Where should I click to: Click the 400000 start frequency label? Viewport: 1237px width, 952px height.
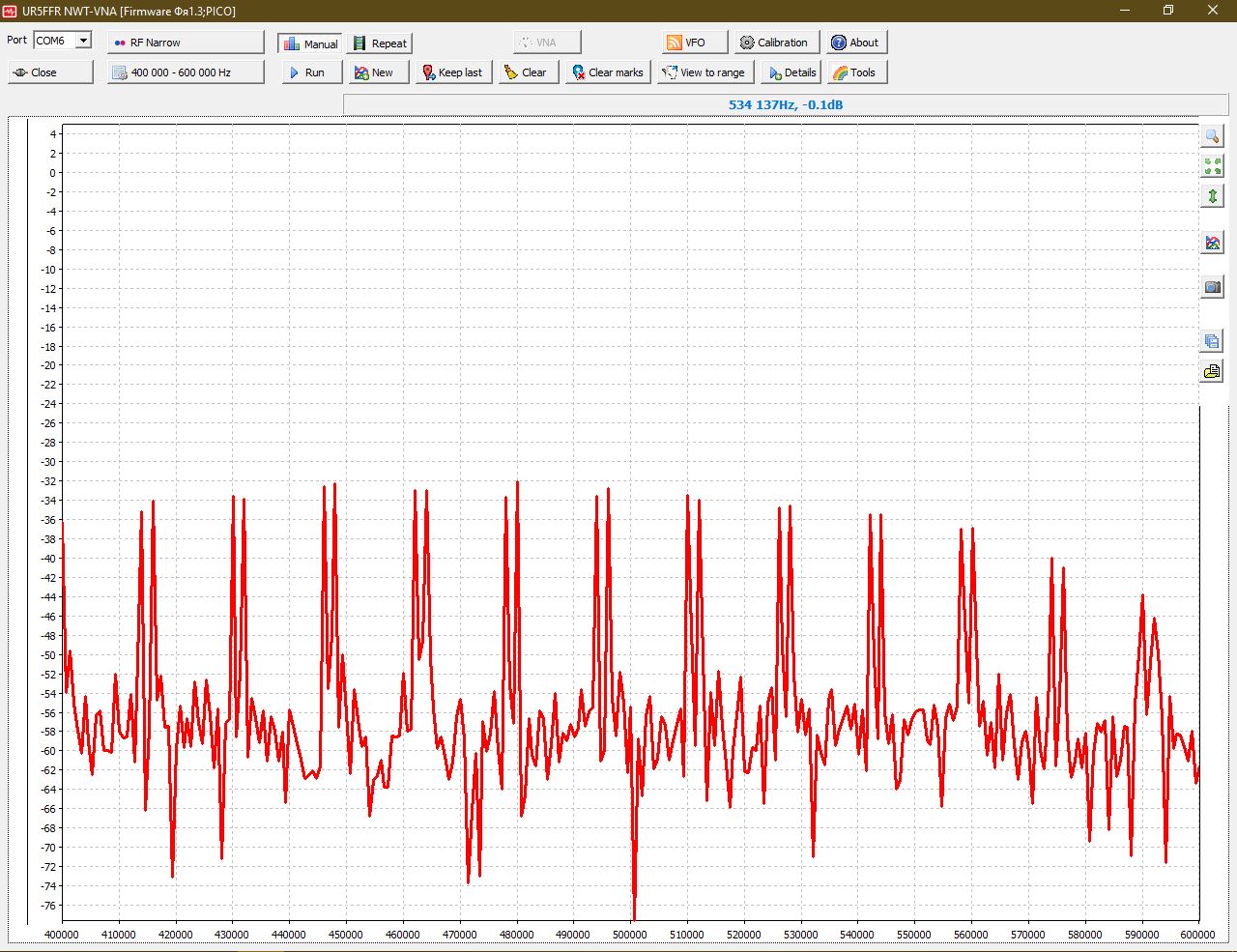click(x=62, y=935)
